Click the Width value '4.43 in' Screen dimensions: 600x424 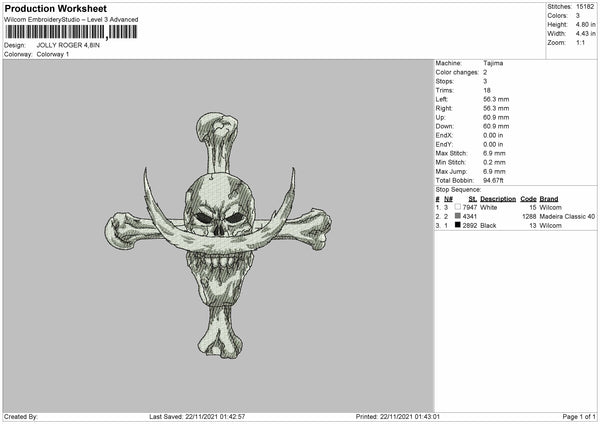[585, 34]
